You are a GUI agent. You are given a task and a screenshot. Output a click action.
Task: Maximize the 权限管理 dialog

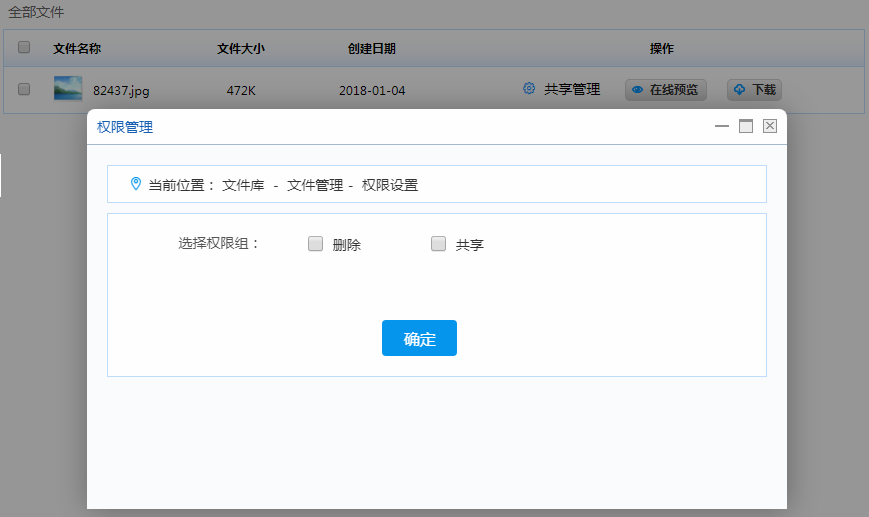click(745, 126)
